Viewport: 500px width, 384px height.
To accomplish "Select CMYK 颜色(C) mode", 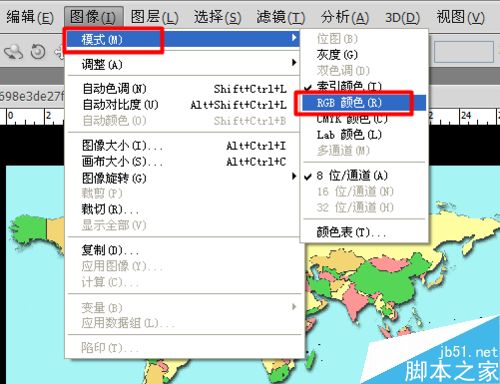I will (364, 119).
